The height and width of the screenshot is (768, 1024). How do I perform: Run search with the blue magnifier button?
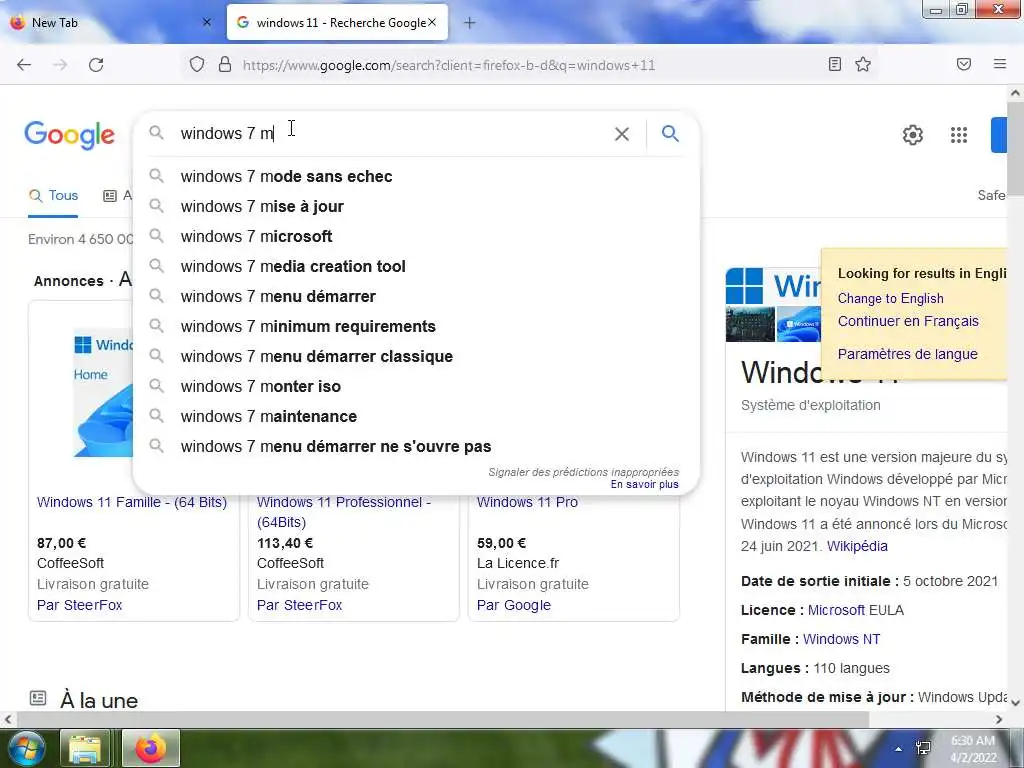point(670,134)
